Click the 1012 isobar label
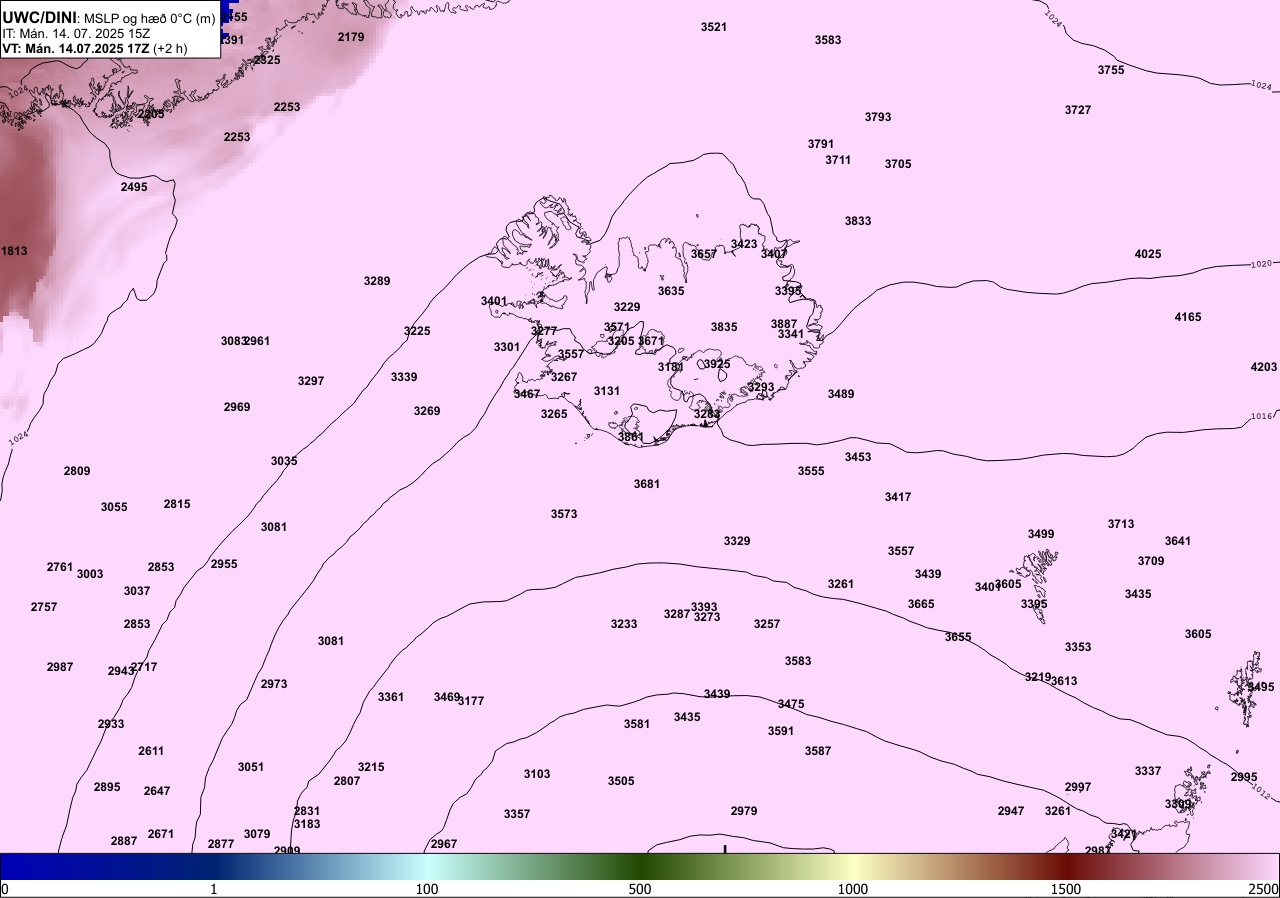This screenshot has height=898, width=1280. click(x=1261, y=794)
